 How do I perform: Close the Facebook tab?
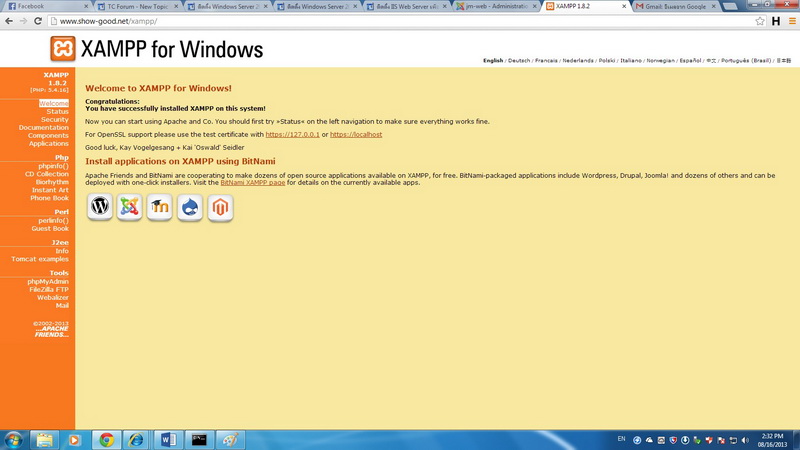[86, 6]
